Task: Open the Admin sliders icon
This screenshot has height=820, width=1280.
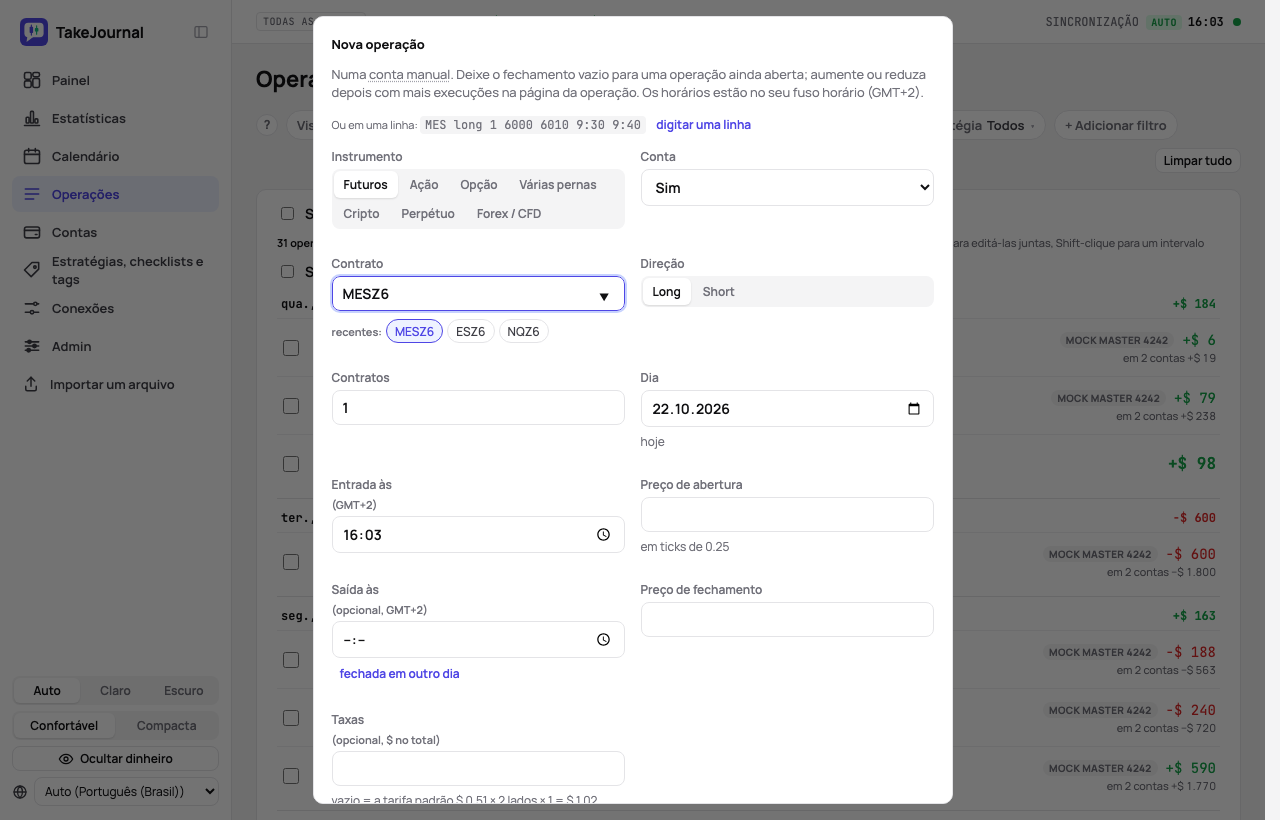Action: [x=32, y=346]
